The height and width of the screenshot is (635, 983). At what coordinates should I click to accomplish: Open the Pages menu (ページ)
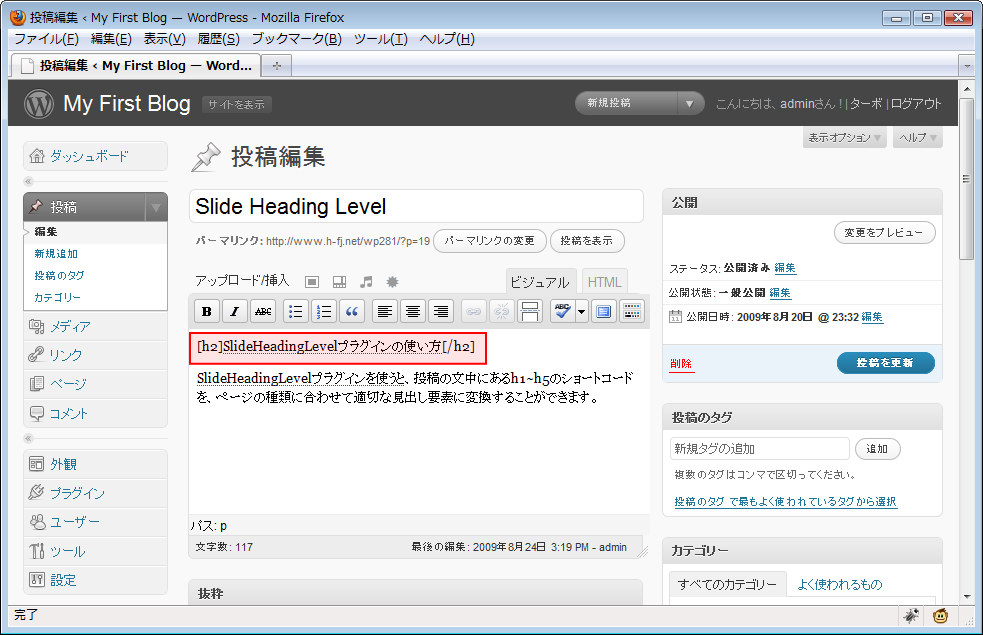[95, 384]
